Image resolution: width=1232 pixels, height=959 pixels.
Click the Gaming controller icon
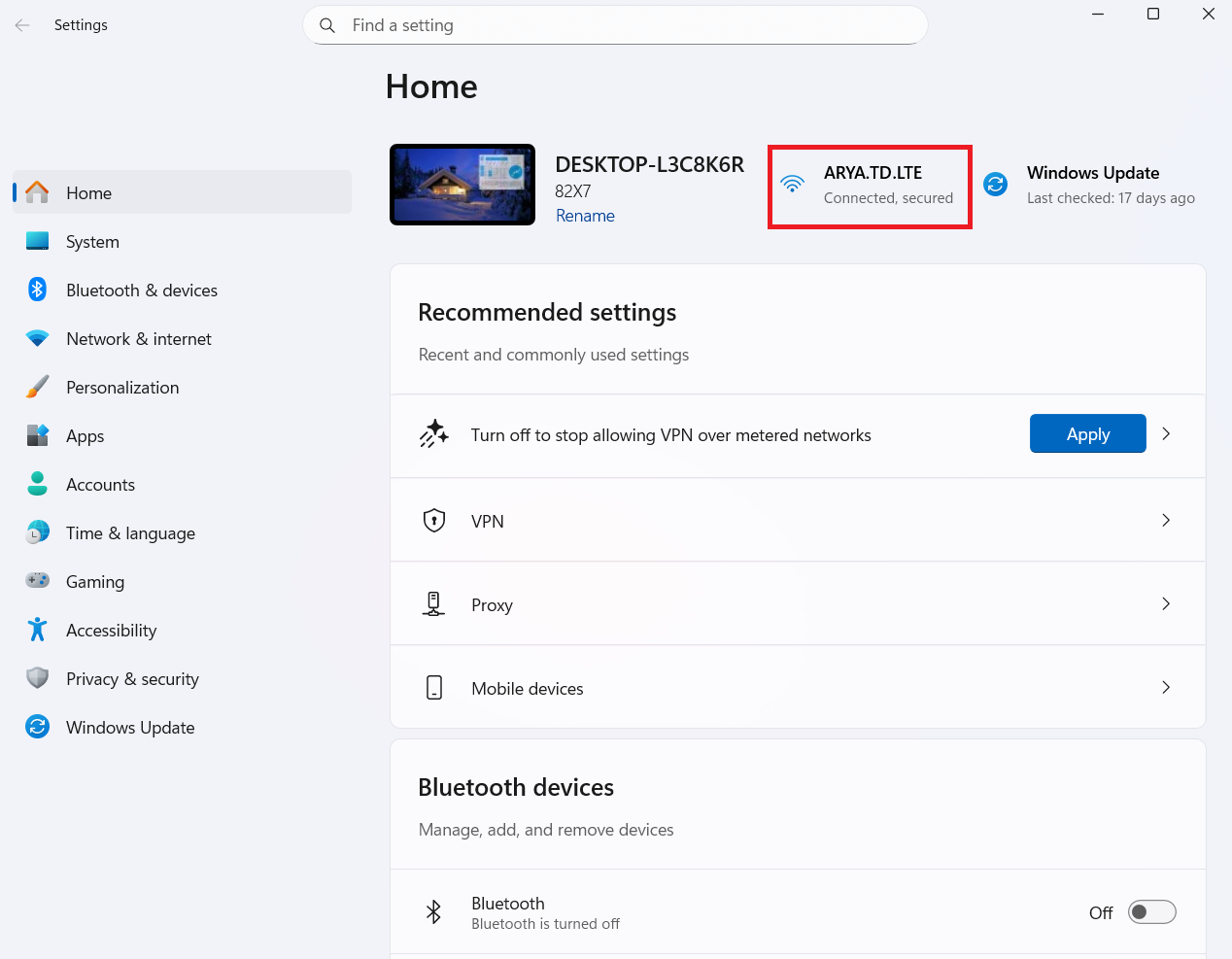37,581
